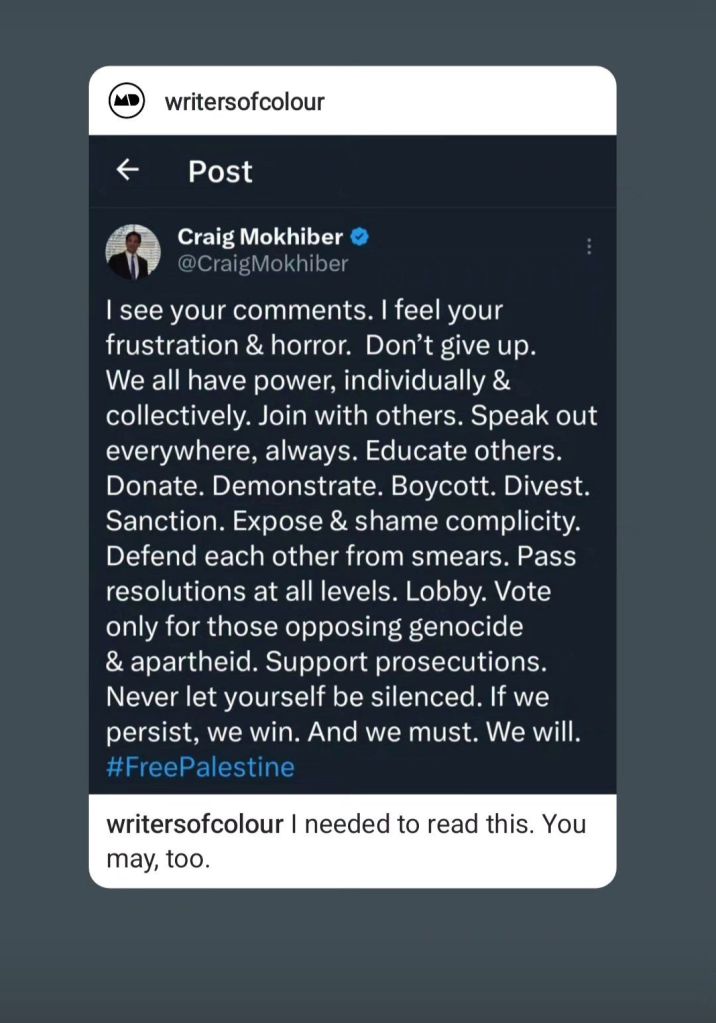Click the caption's second line "may, too."
The height and width of the screenshot is (1023, 716).
coord(158,859)
